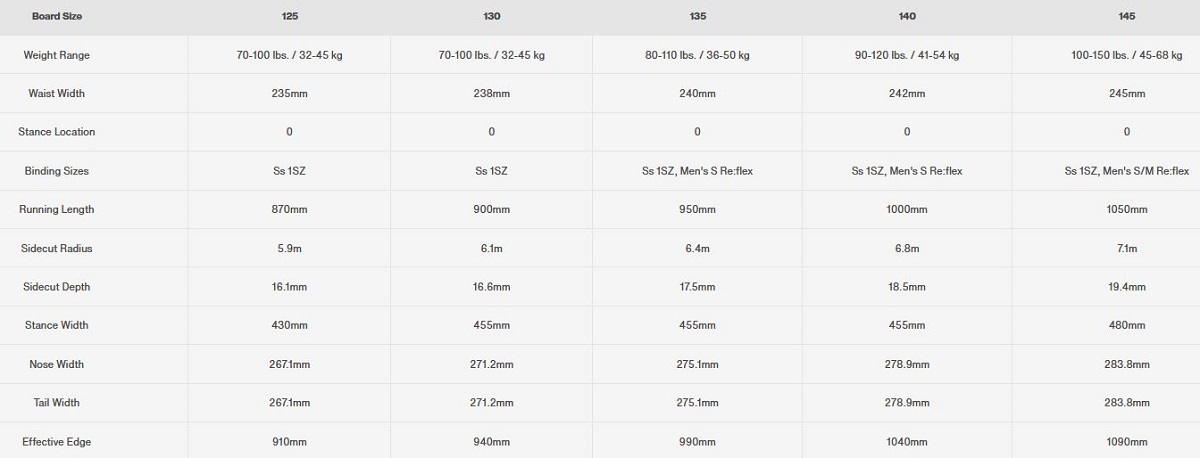
Task: Click the Stance Location row label
Action: [x=57, y=132]
